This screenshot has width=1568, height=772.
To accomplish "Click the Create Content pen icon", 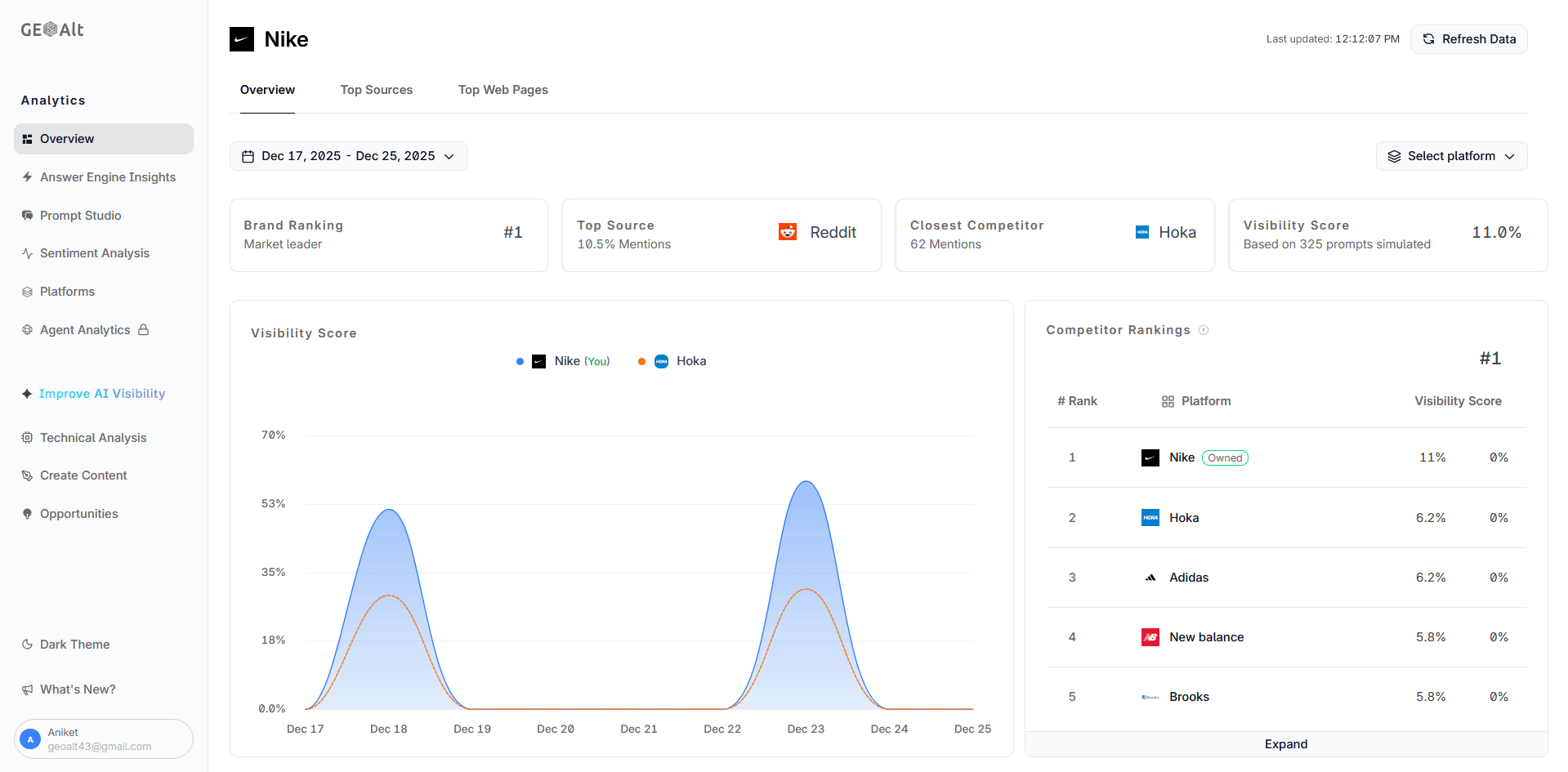I will point(27,475).
